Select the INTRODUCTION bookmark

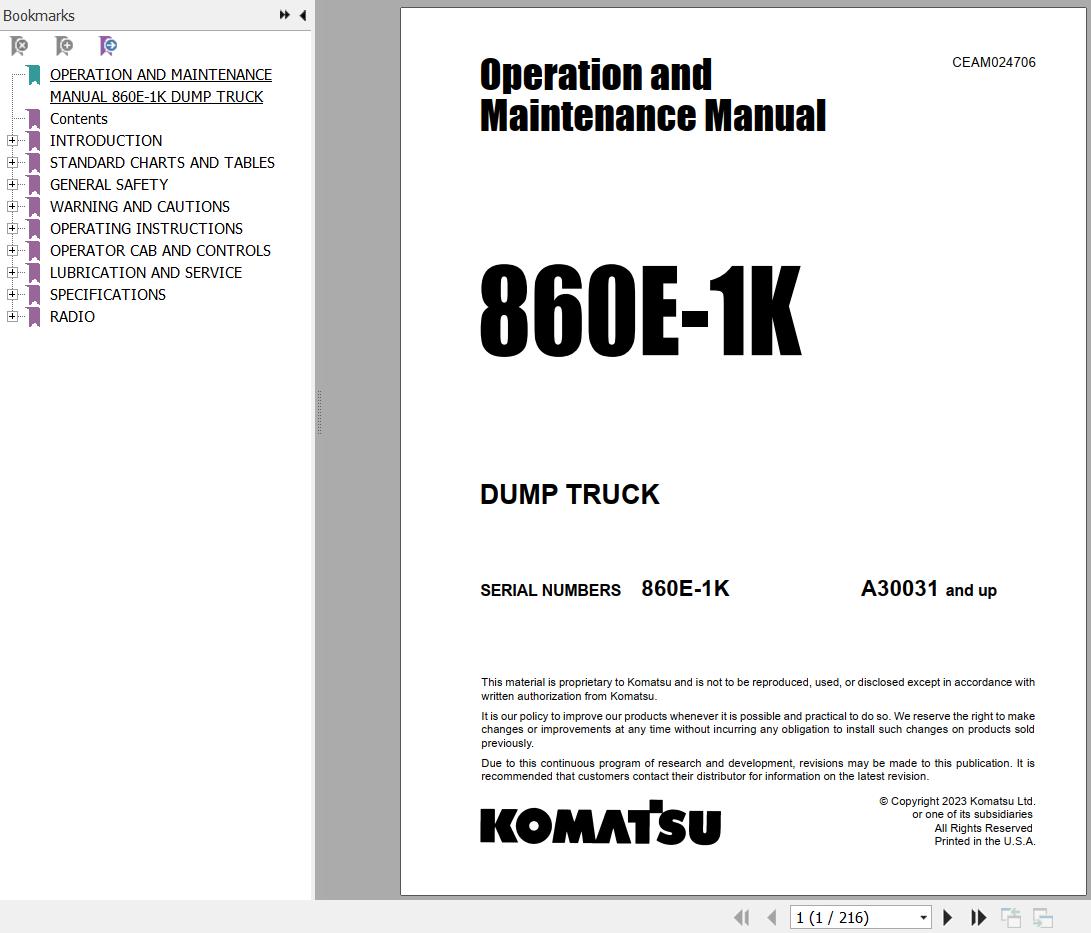(x=106, y=141)
